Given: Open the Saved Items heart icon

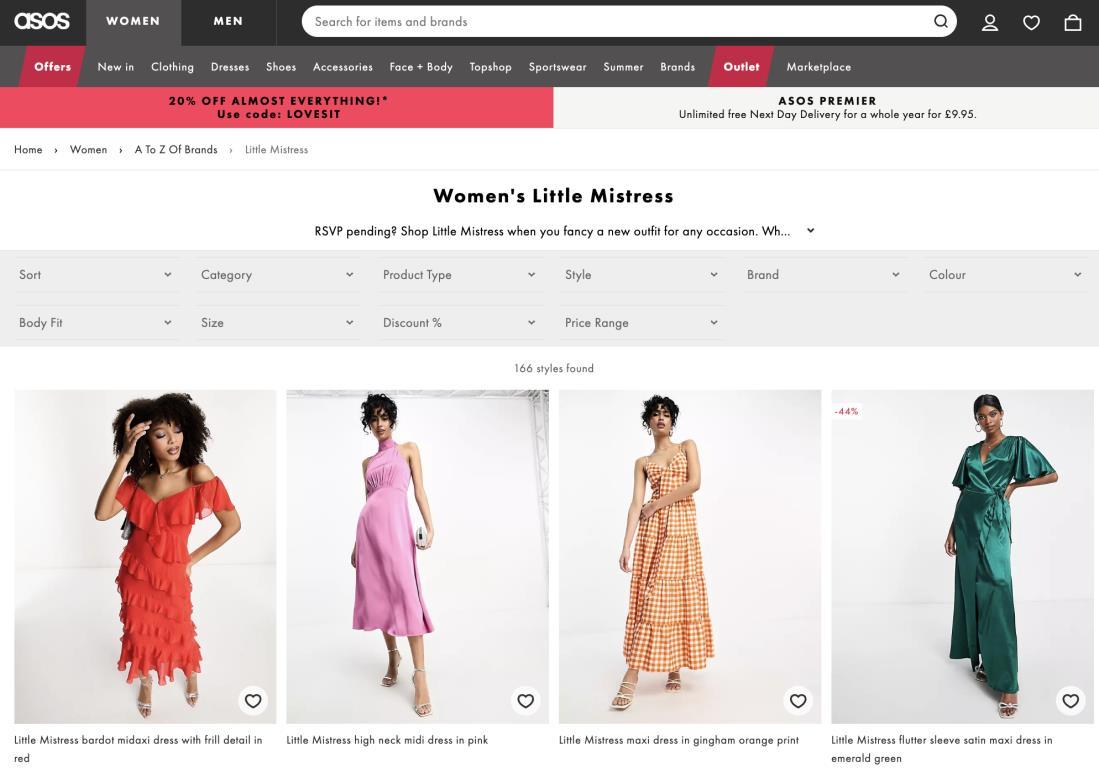Looking at the screenshot, I should pyautogui.click(x=1031, y=22).
